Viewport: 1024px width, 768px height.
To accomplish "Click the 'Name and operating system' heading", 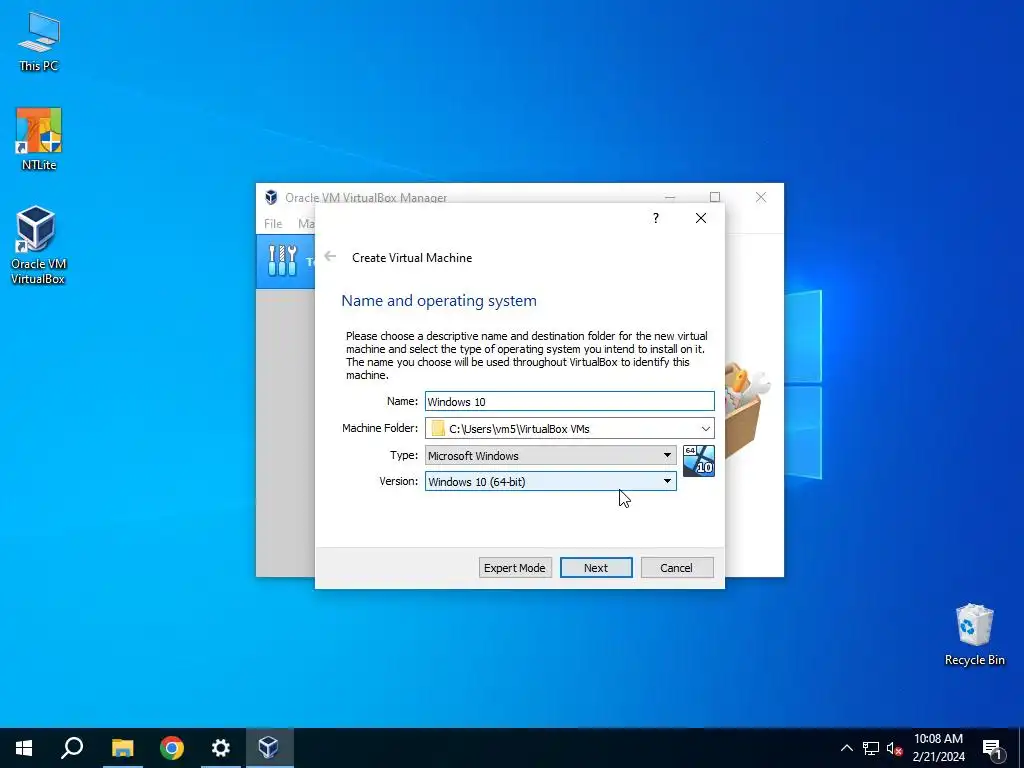I will point(439,300).
